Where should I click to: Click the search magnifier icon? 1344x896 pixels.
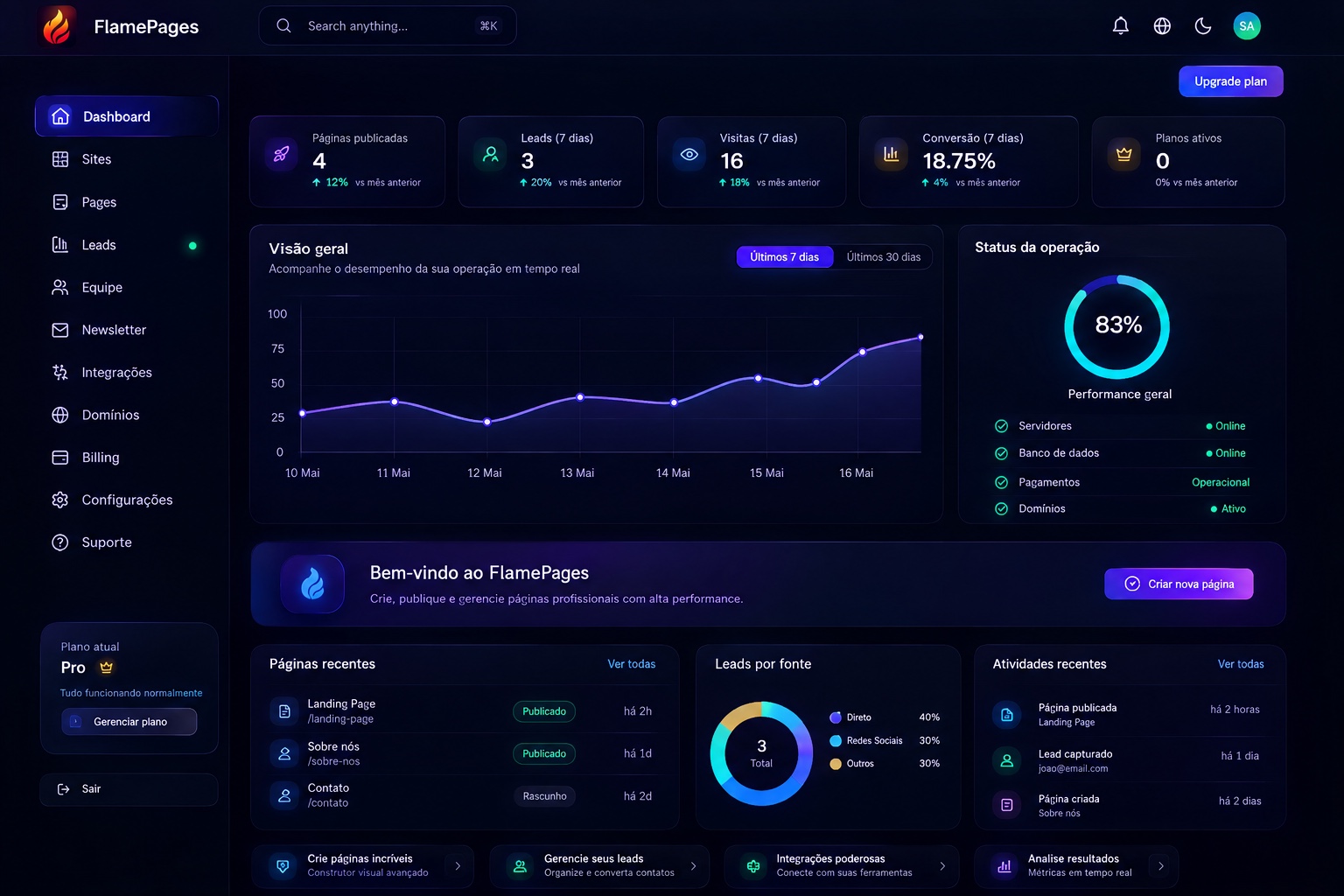pos(283,26)
